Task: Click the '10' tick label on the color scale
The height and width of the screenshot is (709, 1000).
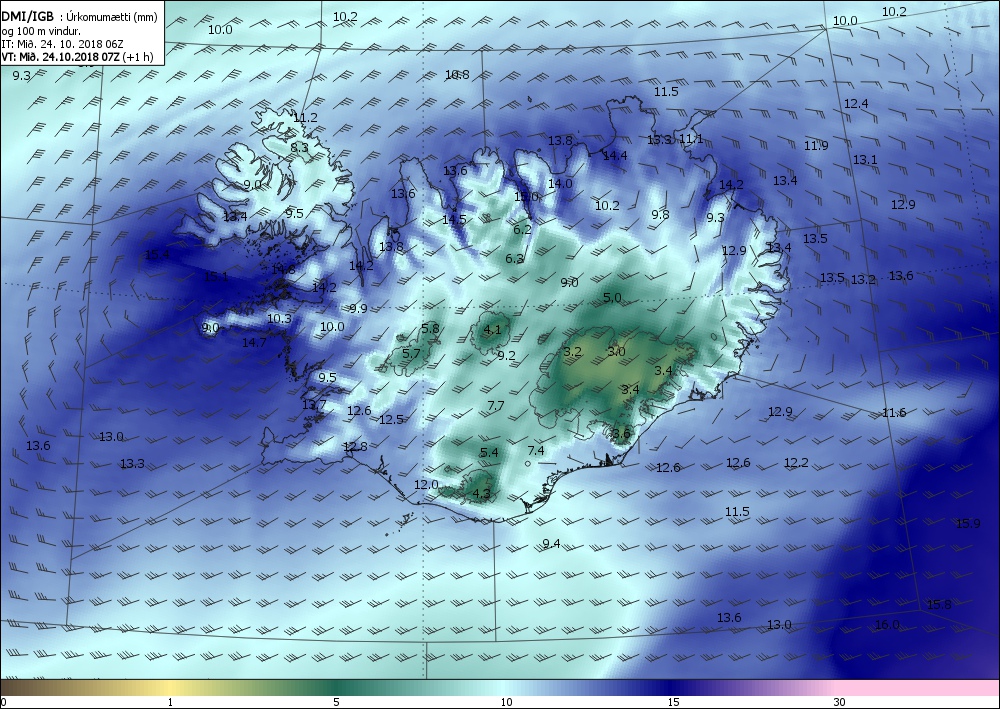Action: (x=506, y=702)
